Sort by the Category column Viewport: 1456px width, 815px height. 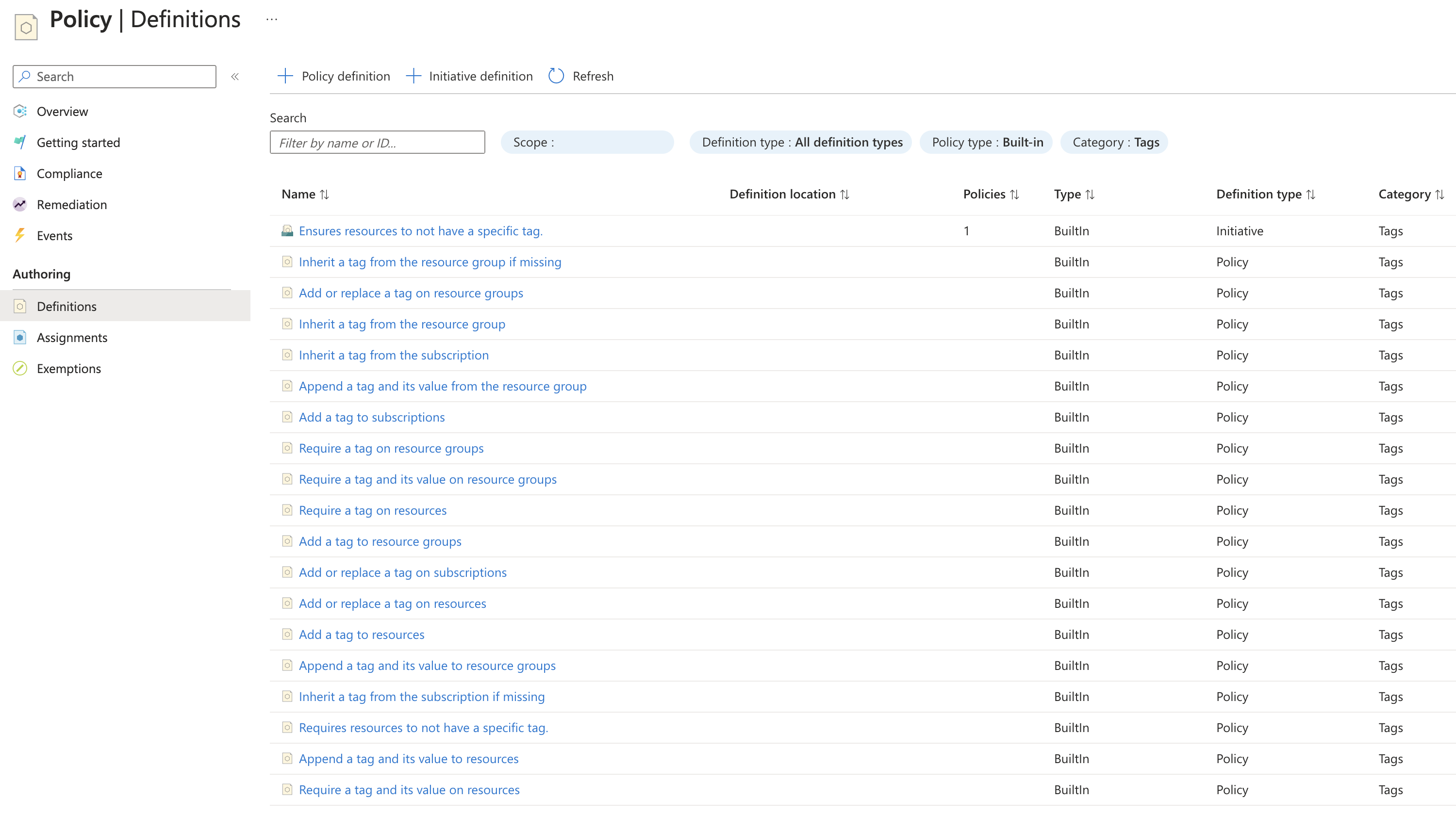1411,194
